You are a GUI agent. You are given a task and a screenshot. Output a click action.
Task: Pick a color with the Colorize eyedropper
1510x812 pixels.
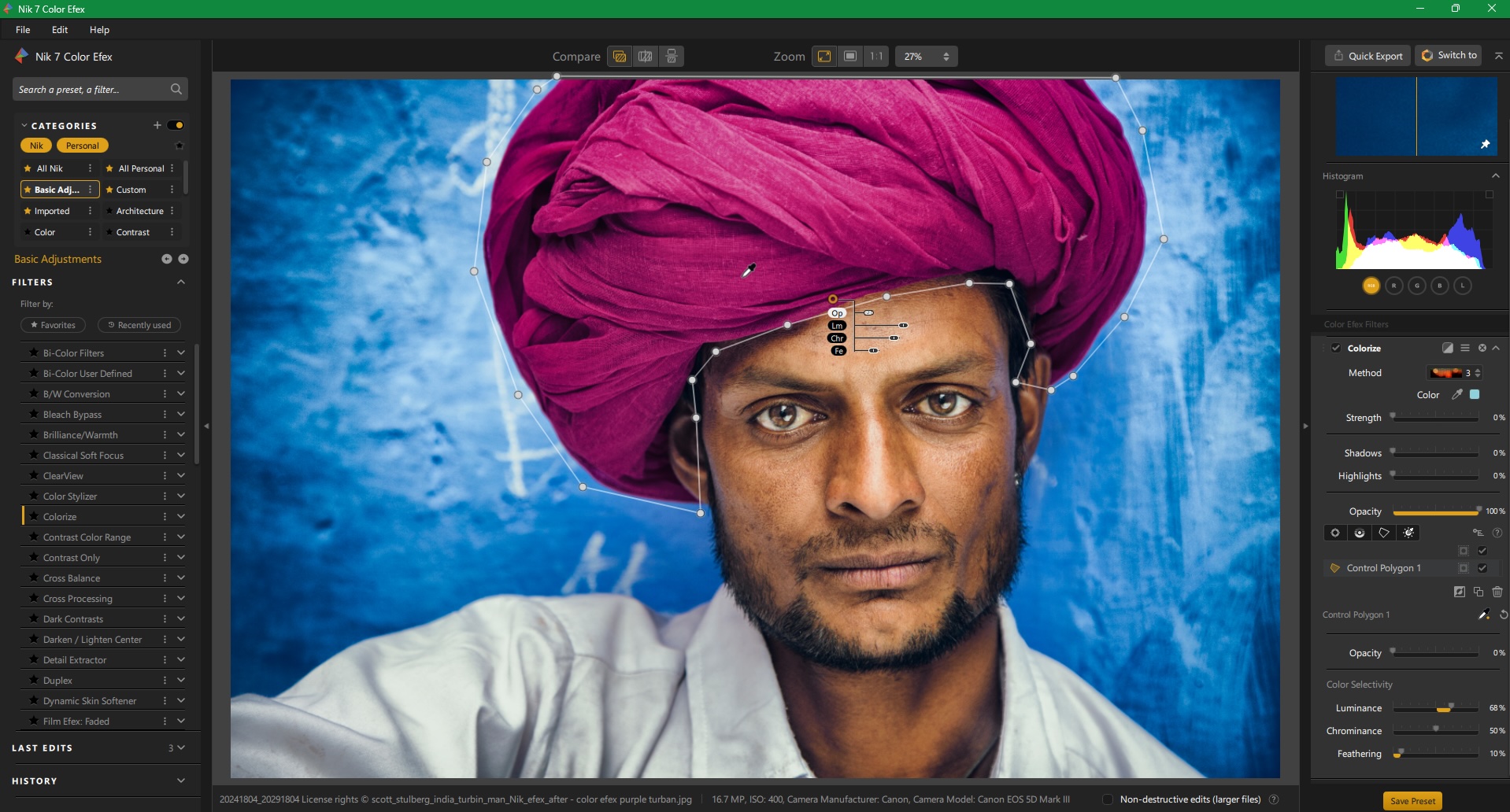pyautogui.click(x=1456, y=394)
